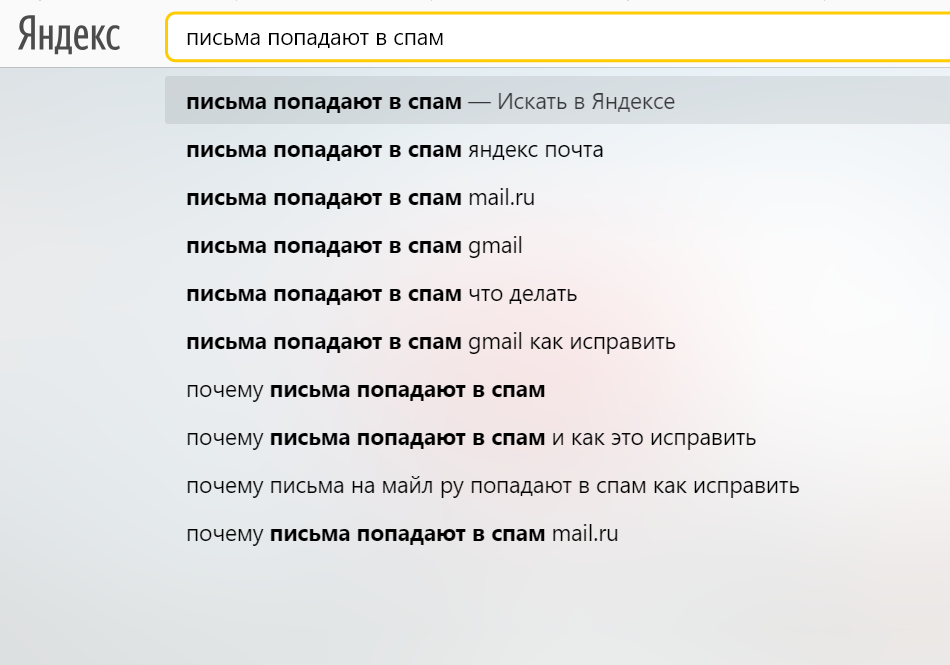
Task: Pick suggestion 'почему письма попадают в спам mail.ru'
Action: pos(402,534)
